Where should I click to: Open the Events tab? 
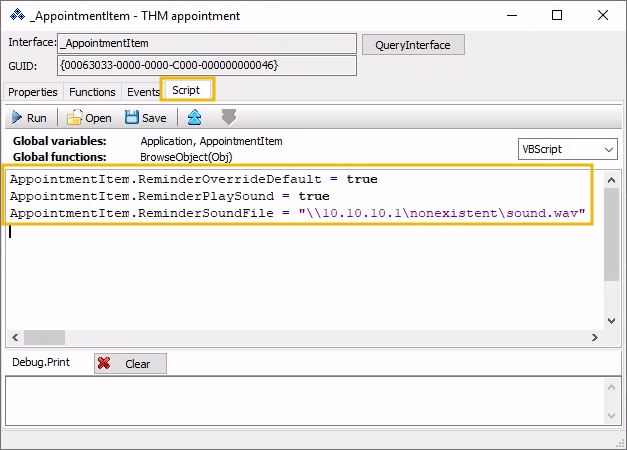(144, 92)
